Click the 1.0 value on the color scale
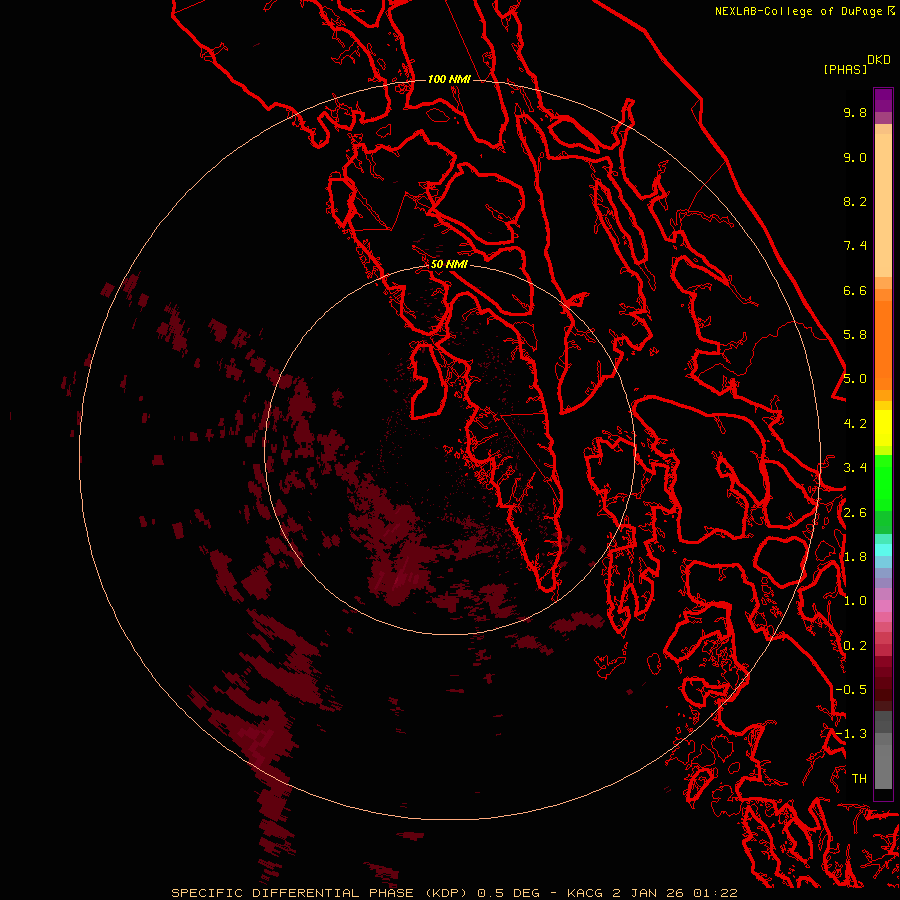The height and width of the screenshot is (900, 900). point(855,601)
